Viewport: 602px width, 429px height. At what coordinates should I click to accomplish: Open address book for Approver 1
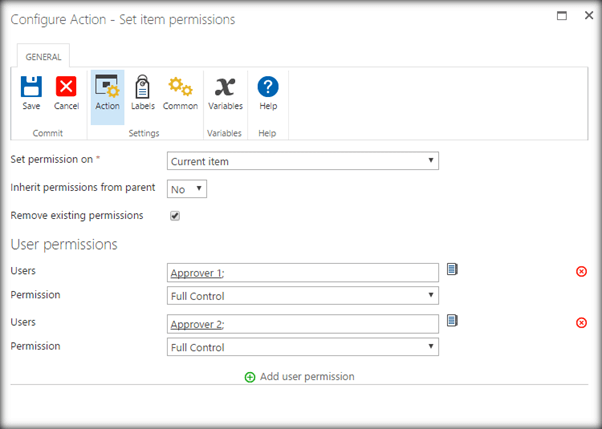(452, 269)
